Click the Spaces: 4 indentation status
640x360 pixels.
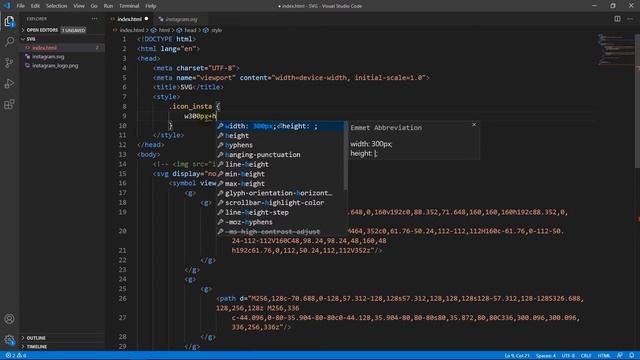(x=546, y=356)
